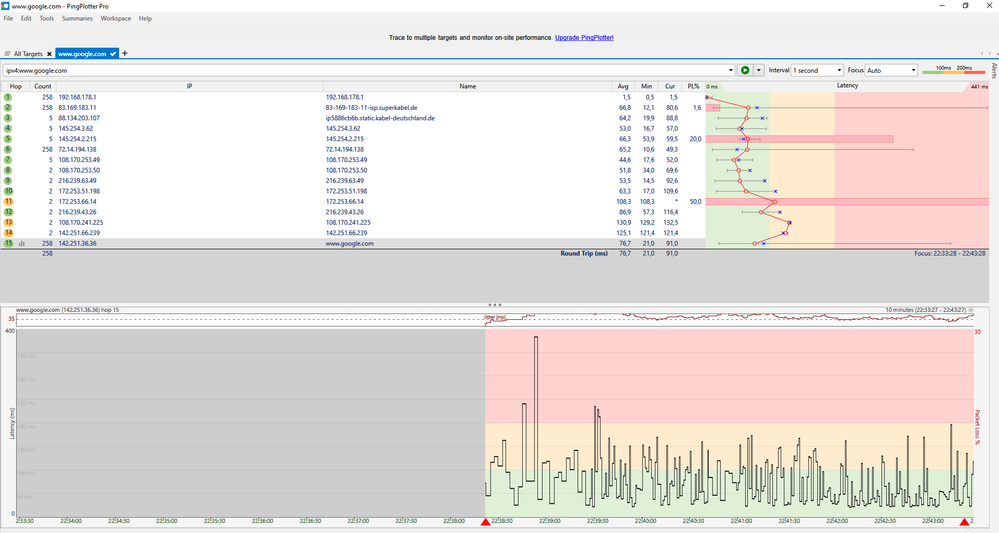
Task: Sort by the Name column header
Action: coord(468,86)
